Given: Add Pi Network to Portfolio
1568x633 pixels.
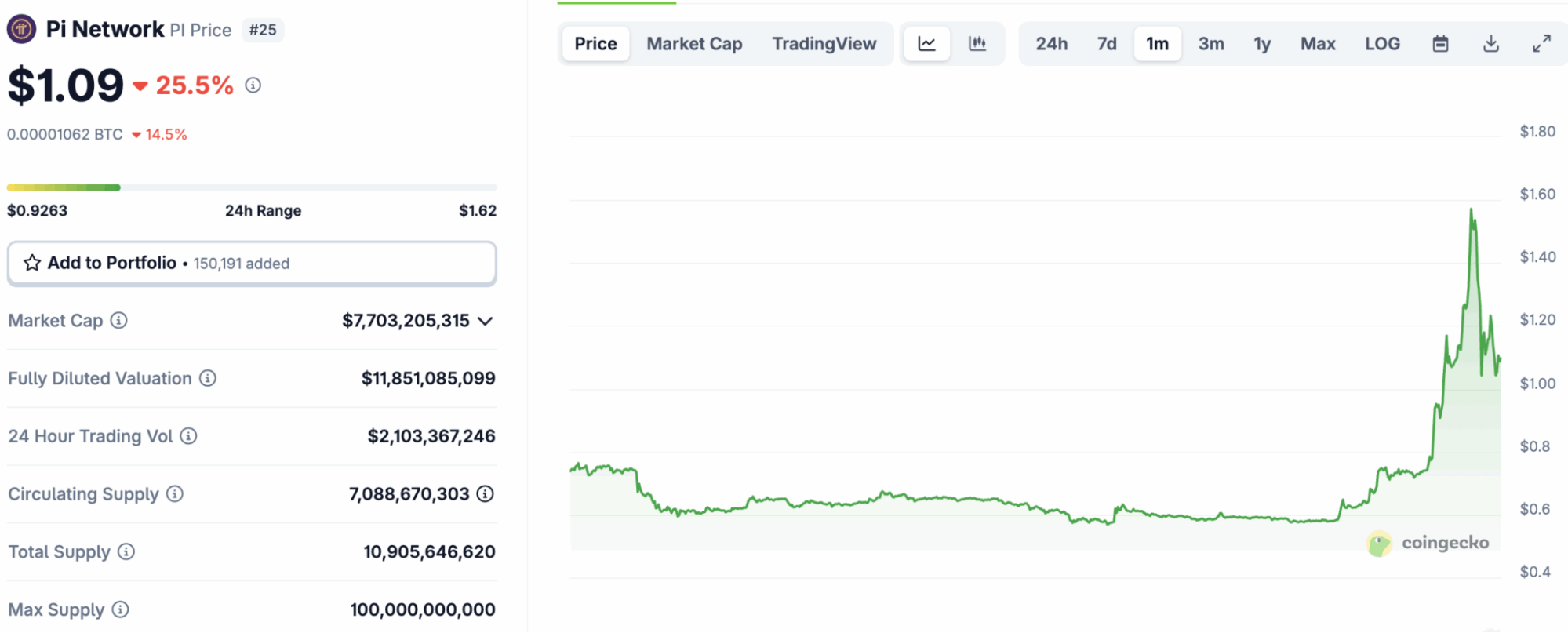Looking at the screenshot, I should click(x=251, y=264).
